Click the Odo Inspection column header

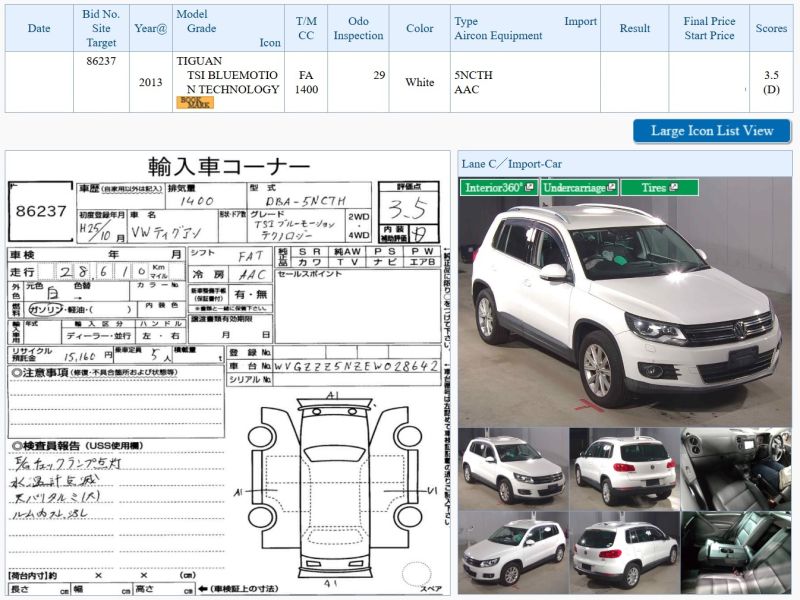[x=358, y=28]
